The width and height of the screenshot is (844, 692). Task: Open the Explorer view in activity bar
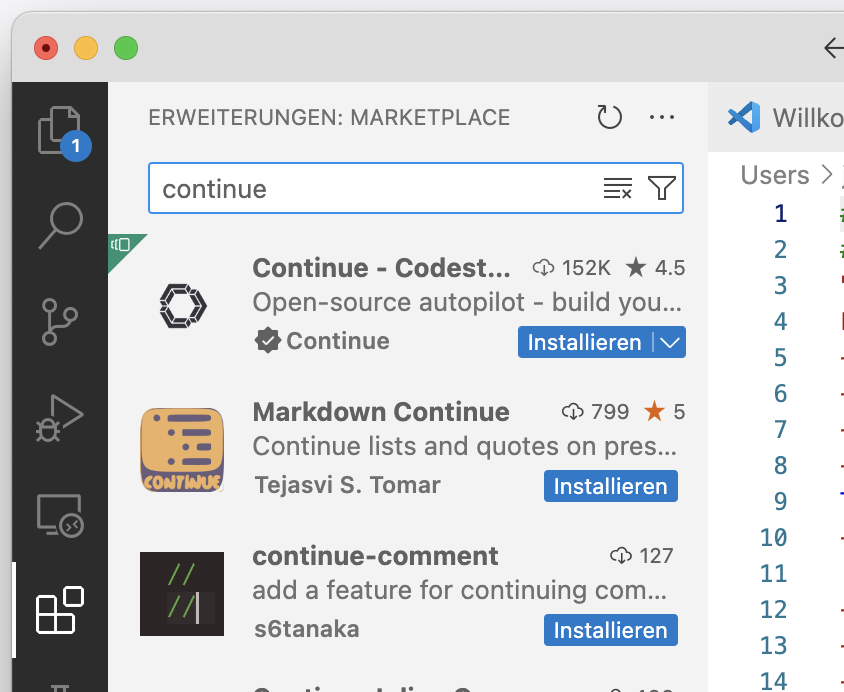[x=60, y=130]
